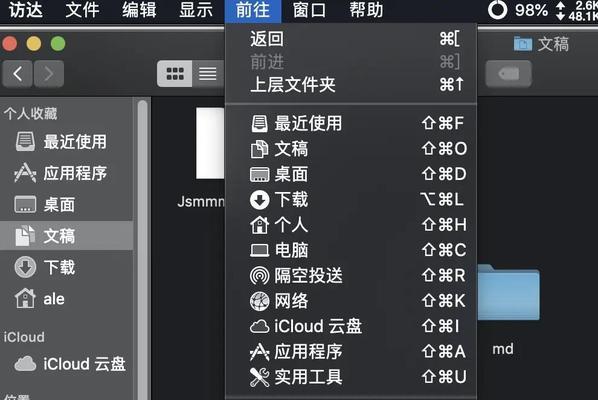Open iCloud 云盘 in the sidebar

tap(67, 364)
